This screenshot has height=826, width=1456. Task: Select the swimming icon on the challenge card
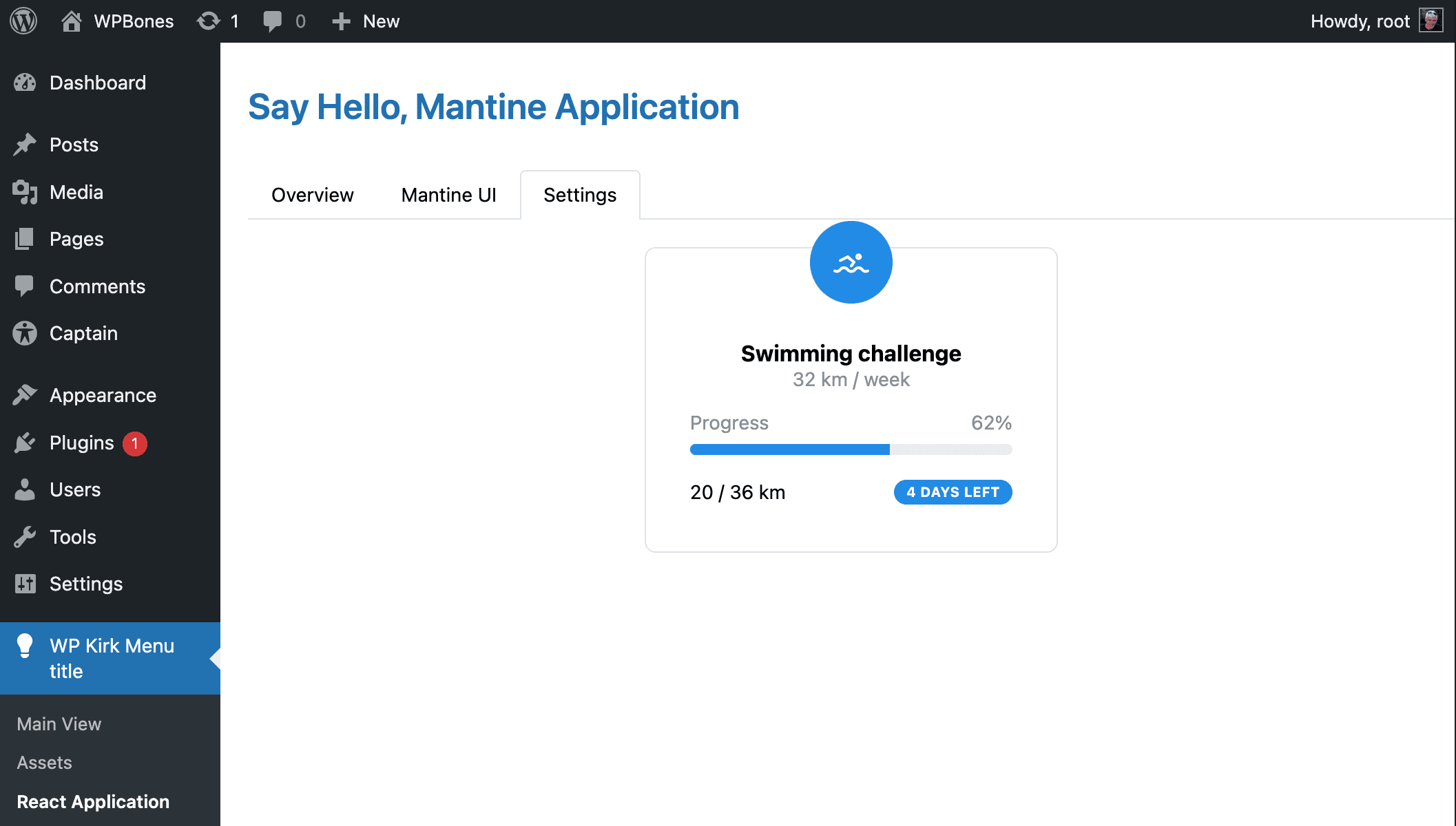(851, 262)
